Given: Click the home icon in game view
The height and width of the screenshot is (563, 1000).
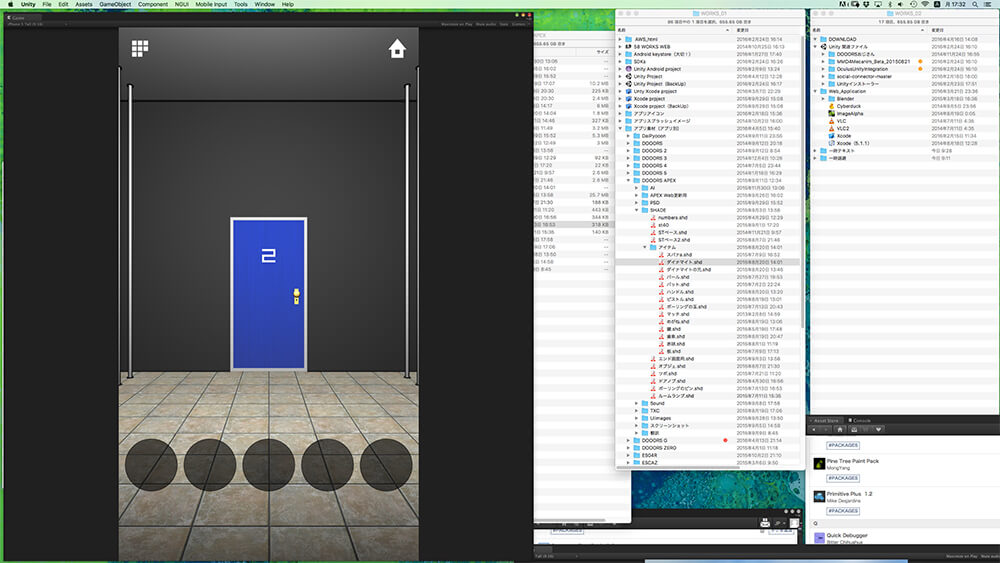Looking at the screenshot, I should pos(397,49).
